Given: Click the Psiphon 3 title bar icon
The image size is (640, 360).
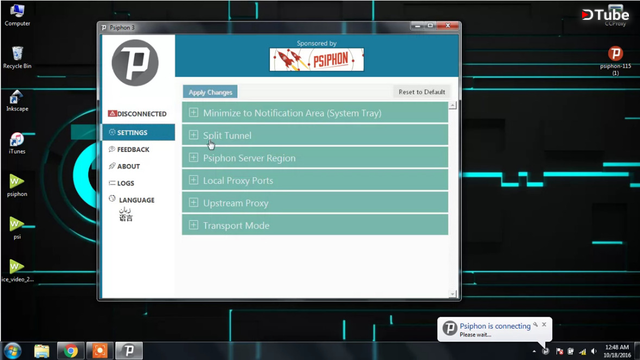Looking at the screenshot, I should (x=104, y=27).
